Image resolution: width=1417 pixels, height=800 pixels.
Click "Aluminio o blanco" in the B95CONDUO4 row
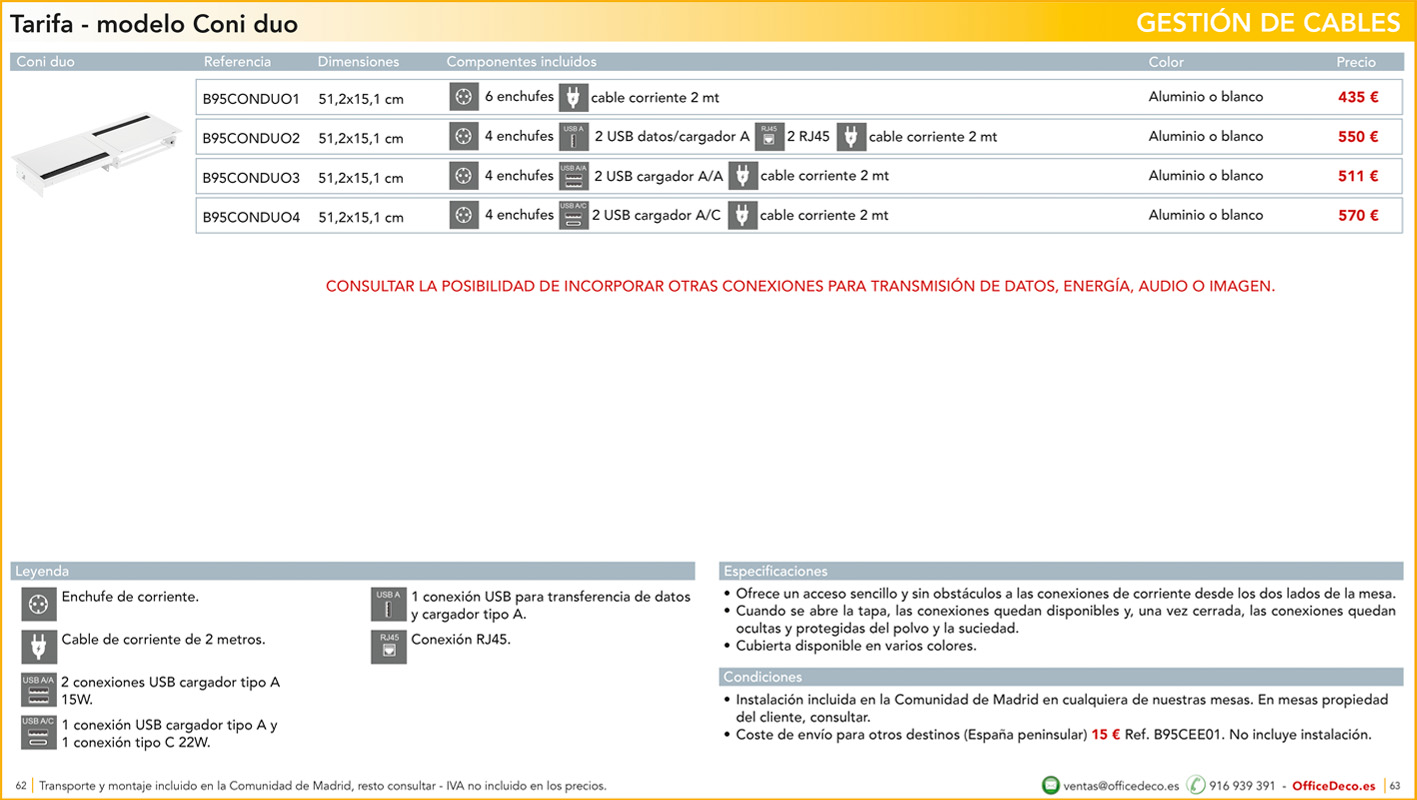[x=1206, y=215]
